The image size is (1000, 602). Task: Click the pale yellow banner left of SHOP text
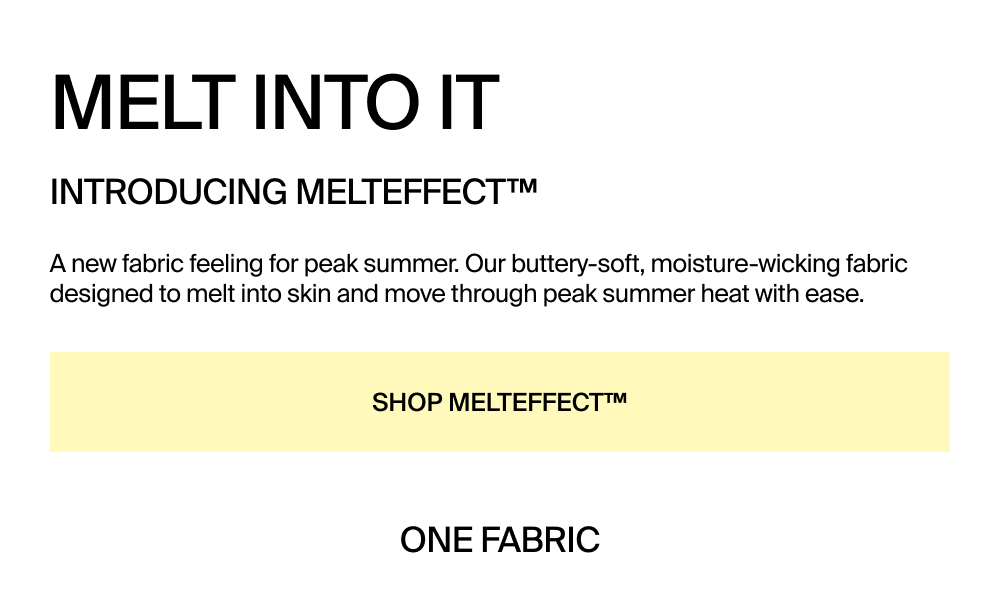click(210, 402)
